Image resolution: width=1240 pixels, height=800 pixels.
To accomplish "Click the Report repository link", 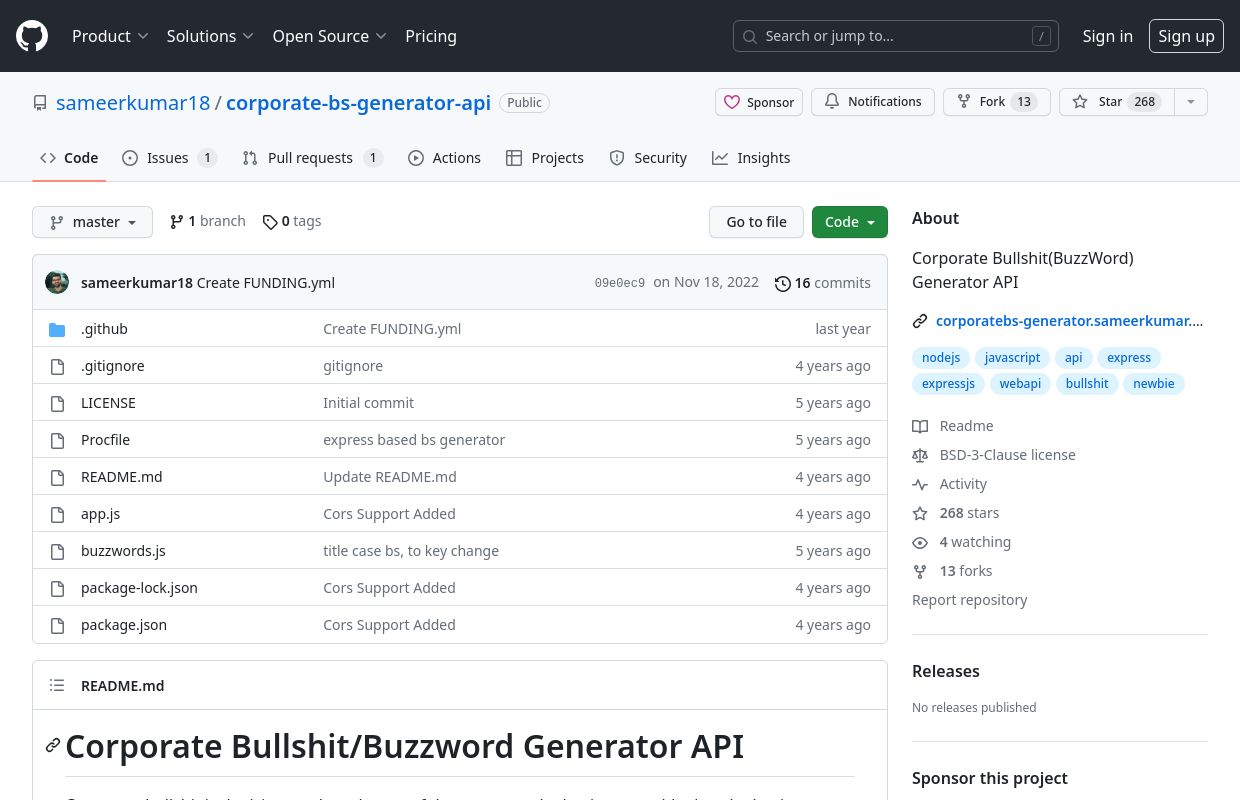I will point(970,600).
